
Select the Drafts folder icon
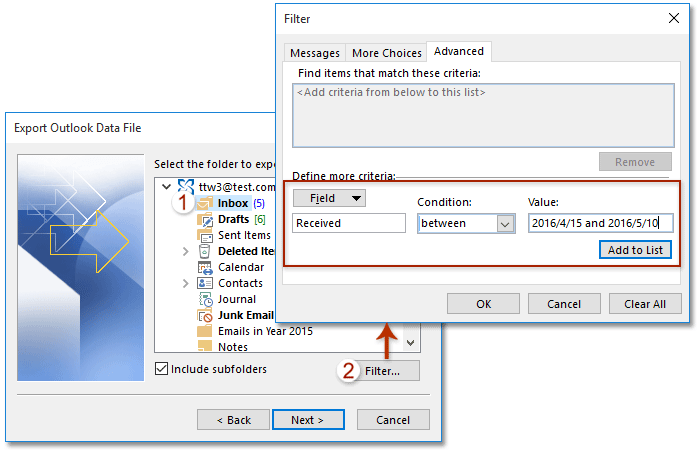click(204, 219)
